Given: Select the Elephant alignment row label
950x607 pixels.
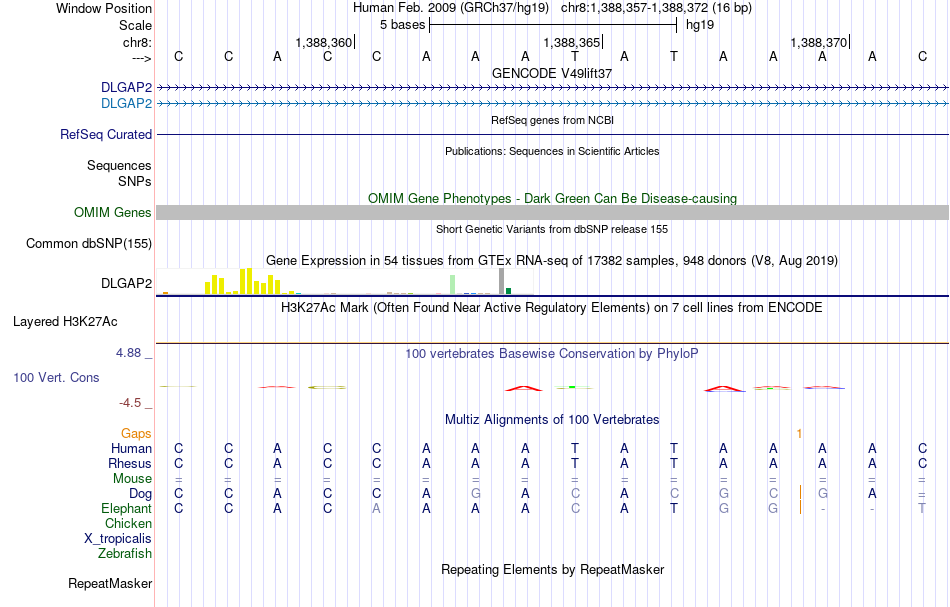Looking at the screenshot, I should tap(127, 509).
